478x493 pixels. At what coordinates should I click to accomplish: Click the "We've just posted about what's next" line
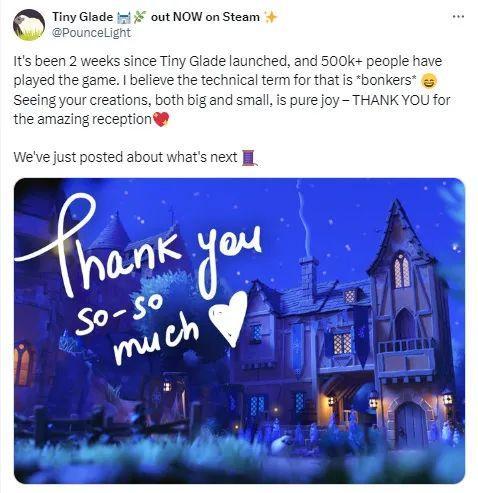tap(125, 157)
